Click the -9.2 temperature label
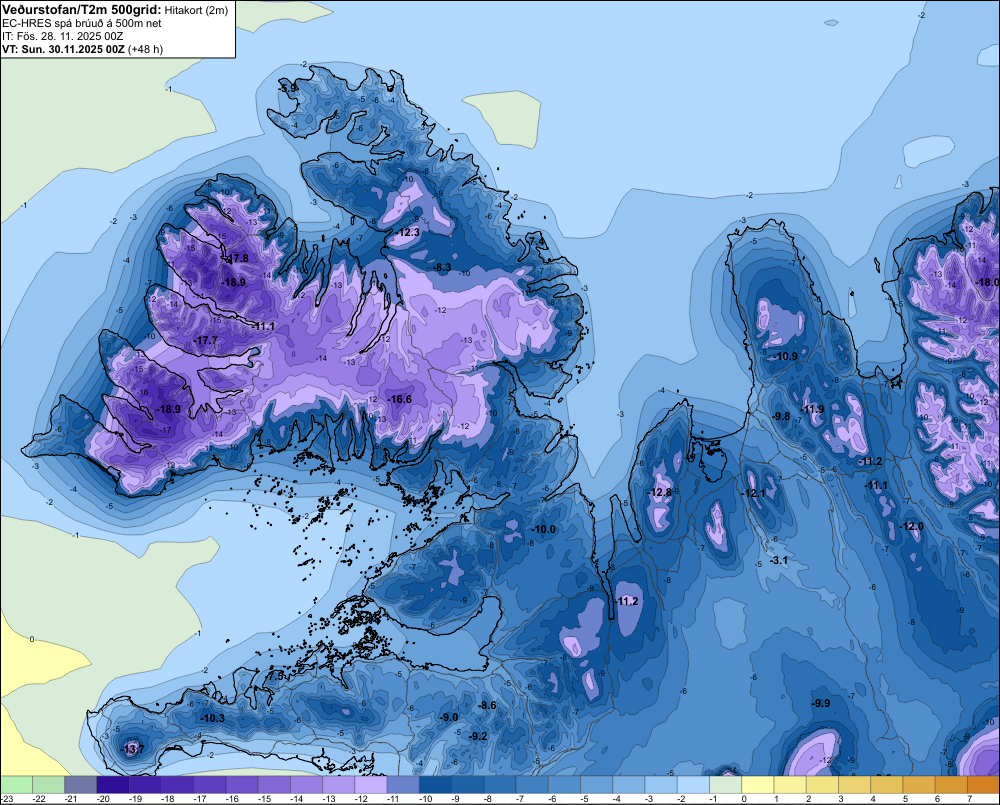 478,735
